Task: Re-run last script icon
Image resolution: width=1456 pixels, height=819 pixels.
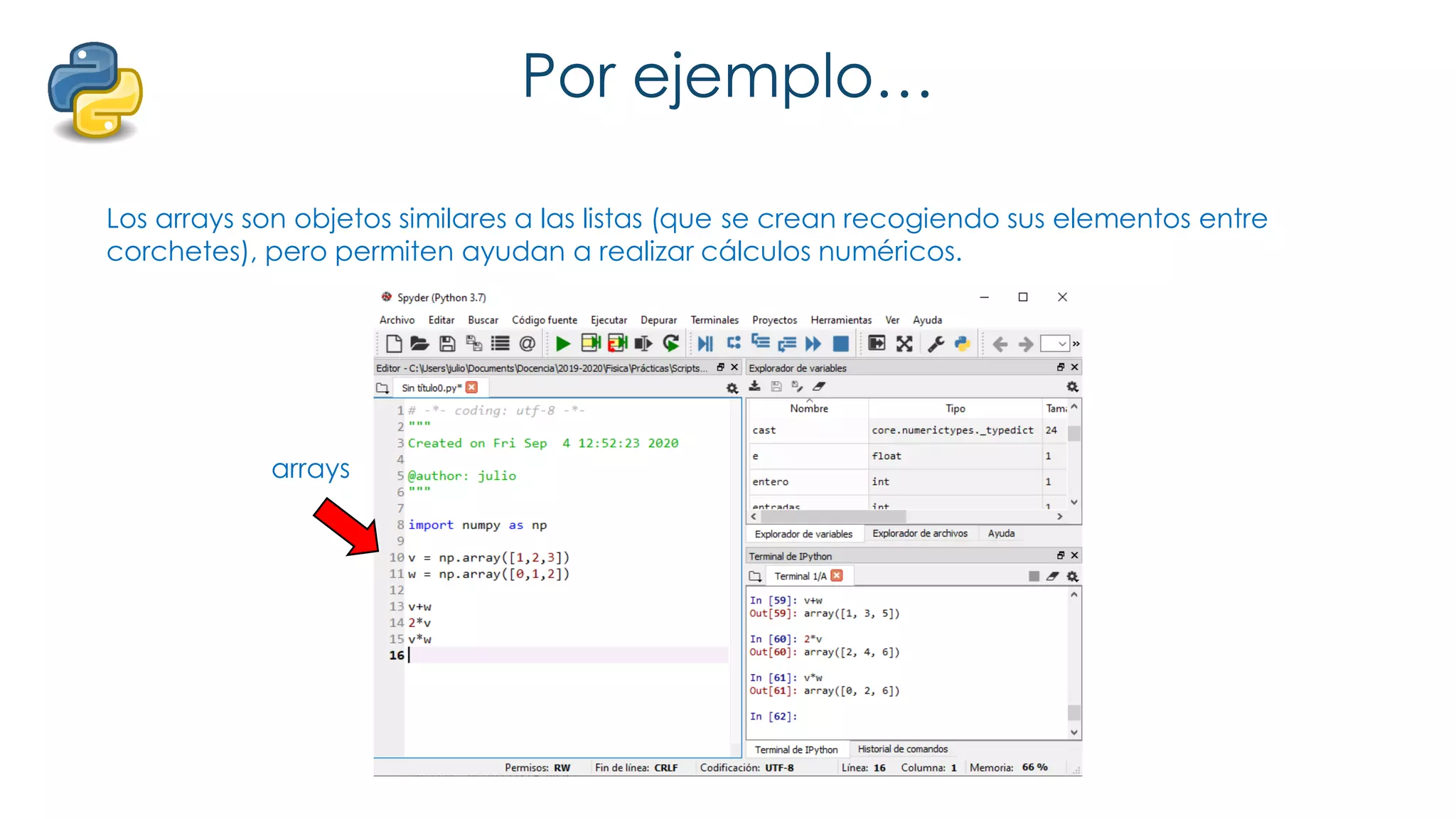Action: click(671, 344)
